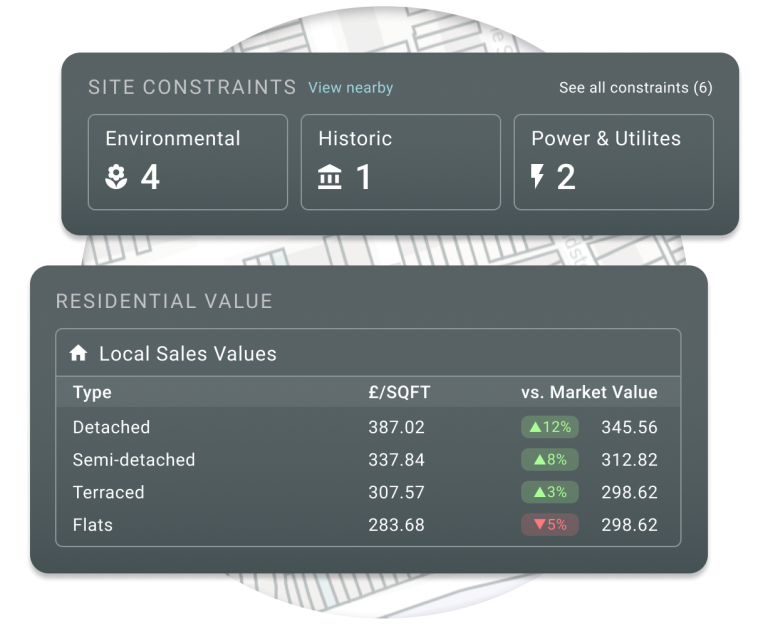Click the Environmental flower icon

[117, 178]
